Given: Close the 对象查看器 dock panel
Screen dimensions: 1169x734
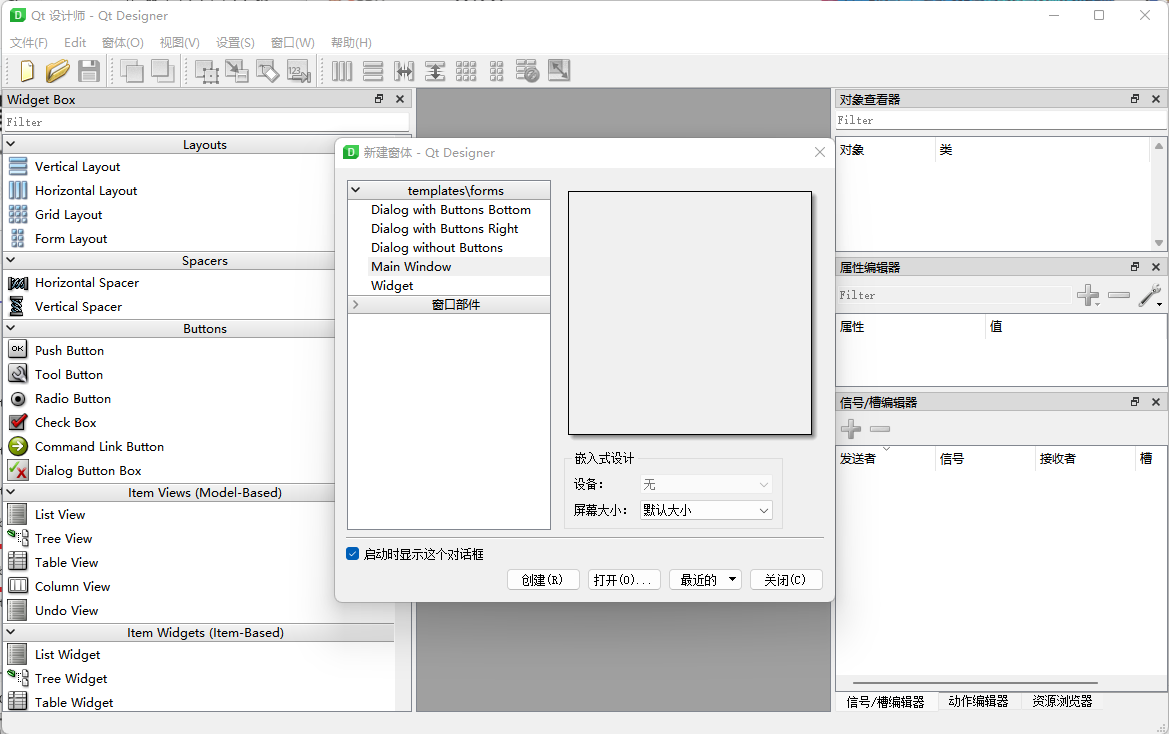Looking at the screenshot, I should click(1156, 99).
